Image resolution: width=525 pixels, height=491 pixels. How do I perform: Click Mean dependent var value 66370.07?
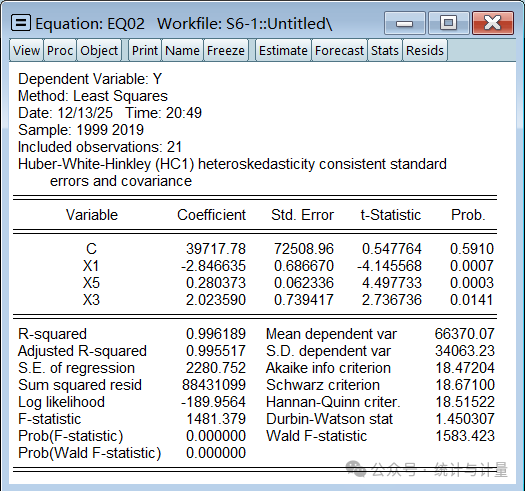click(x=464, y=334)
